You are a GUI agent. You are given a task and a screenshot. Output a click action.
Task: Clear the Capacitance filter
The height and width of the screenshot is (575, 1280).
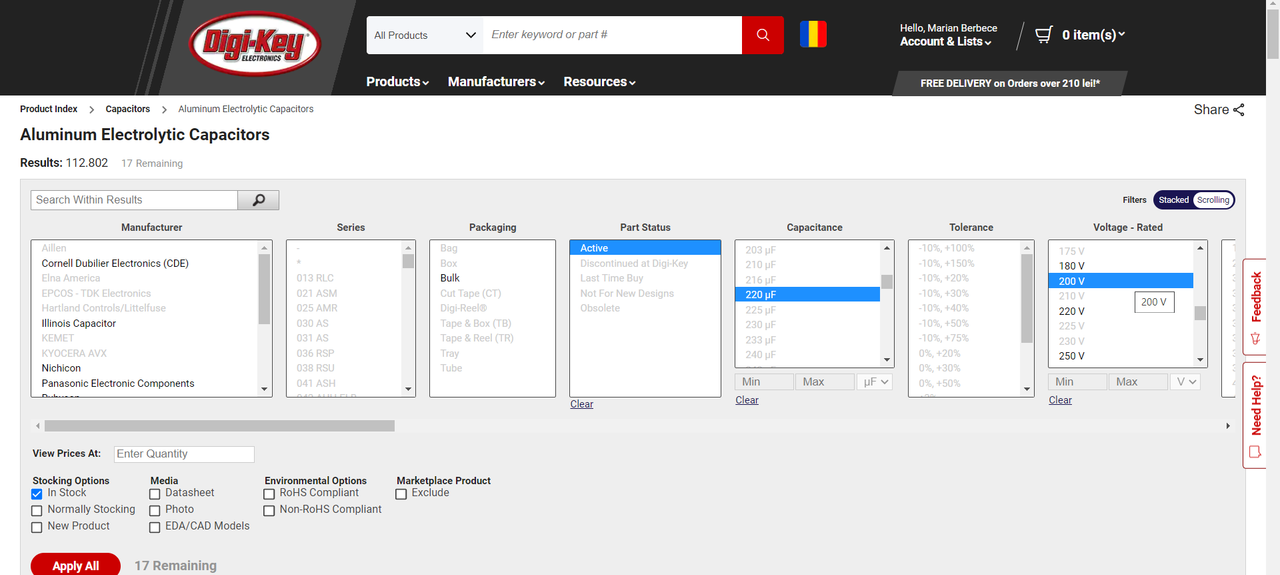(x=746, y=400)
